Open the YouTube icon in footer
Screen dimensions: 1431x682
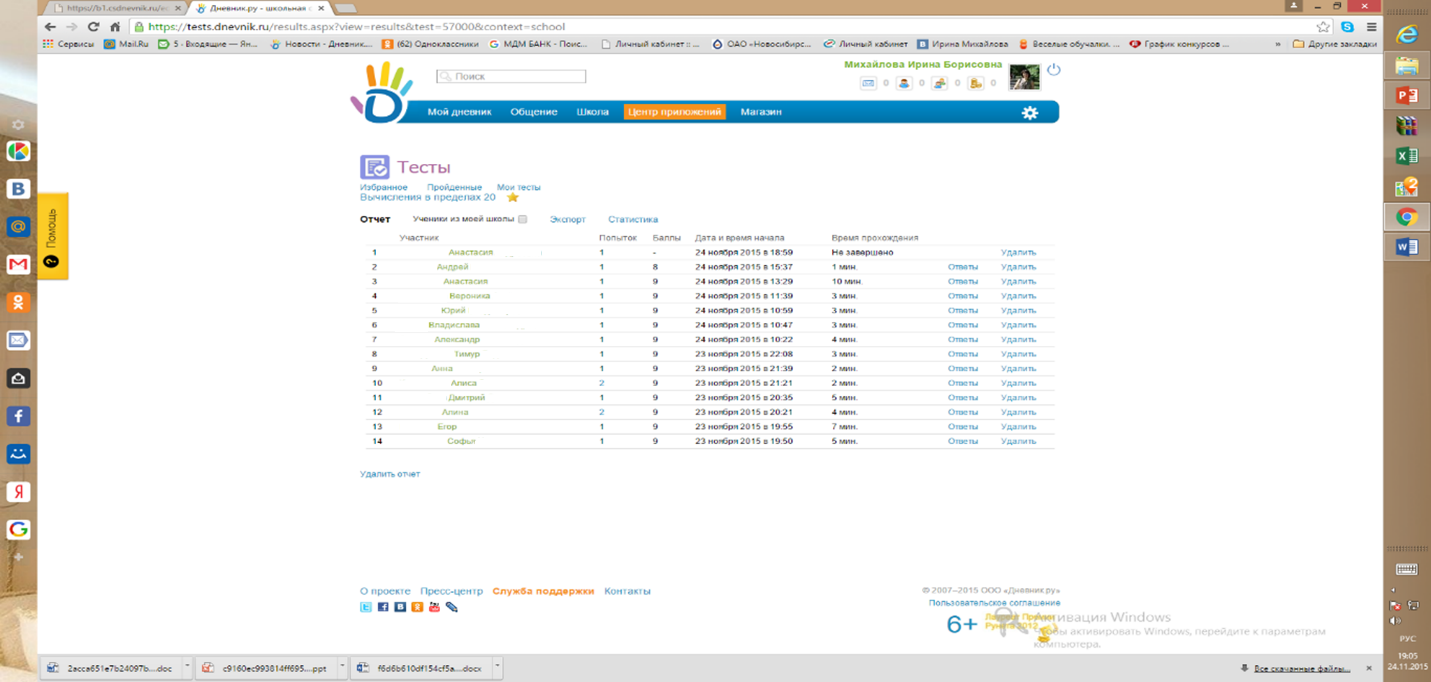point(434,607)
